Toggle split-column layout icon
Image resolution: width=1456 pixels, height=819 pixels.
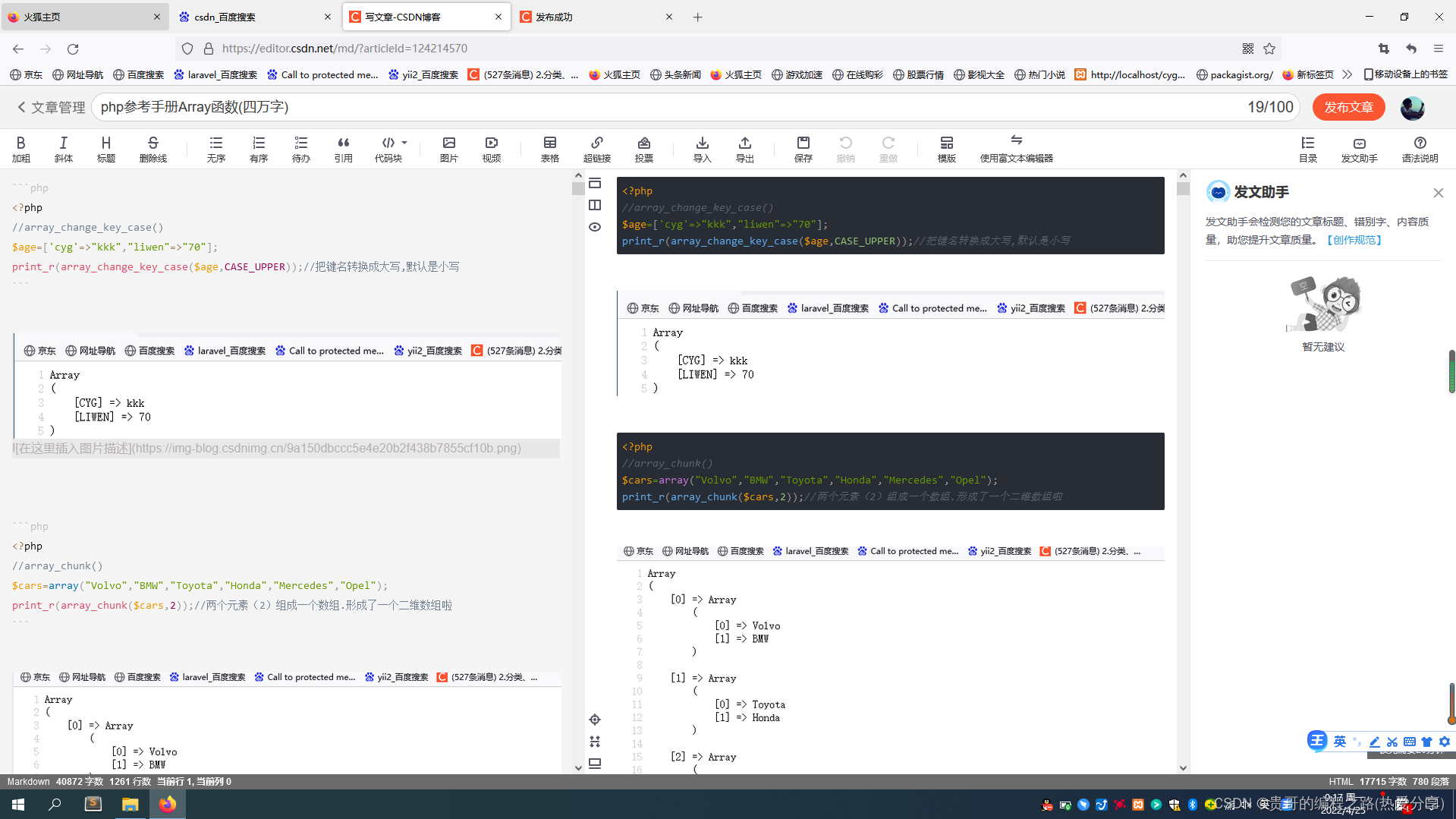tap(595, 205)
